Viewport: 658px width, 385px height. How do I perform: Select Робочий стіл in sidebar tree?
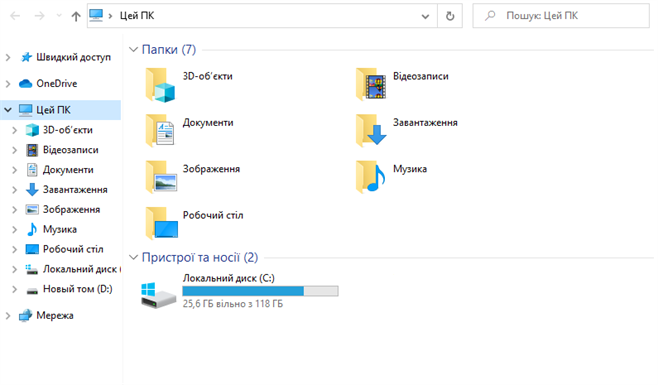73,249
